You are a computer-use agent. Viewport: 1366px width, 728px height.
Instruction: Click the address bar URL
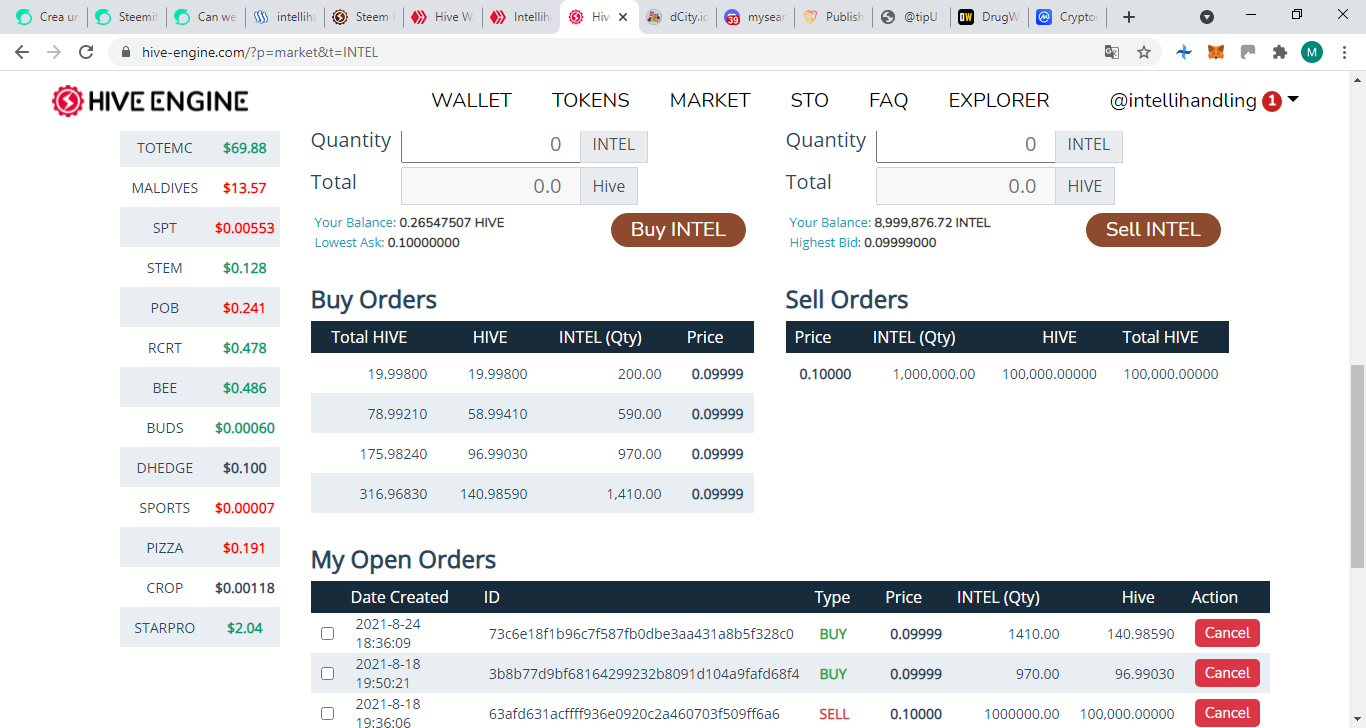click(x=260, y=52)
